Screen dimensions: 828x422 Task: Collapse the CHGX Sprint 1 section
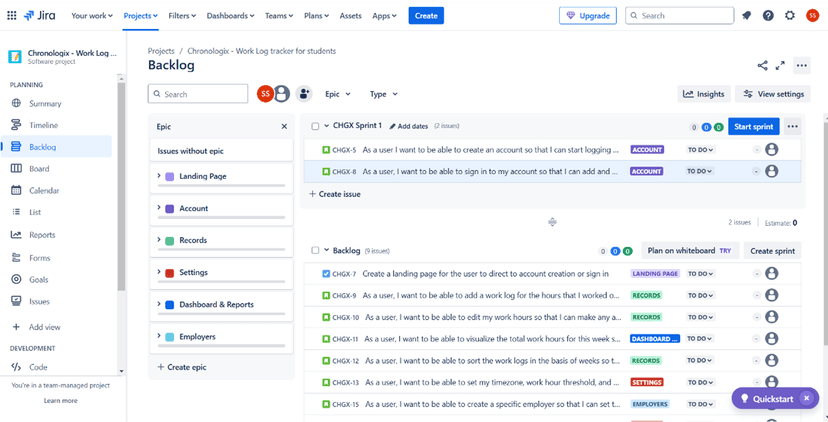point(326,126)
